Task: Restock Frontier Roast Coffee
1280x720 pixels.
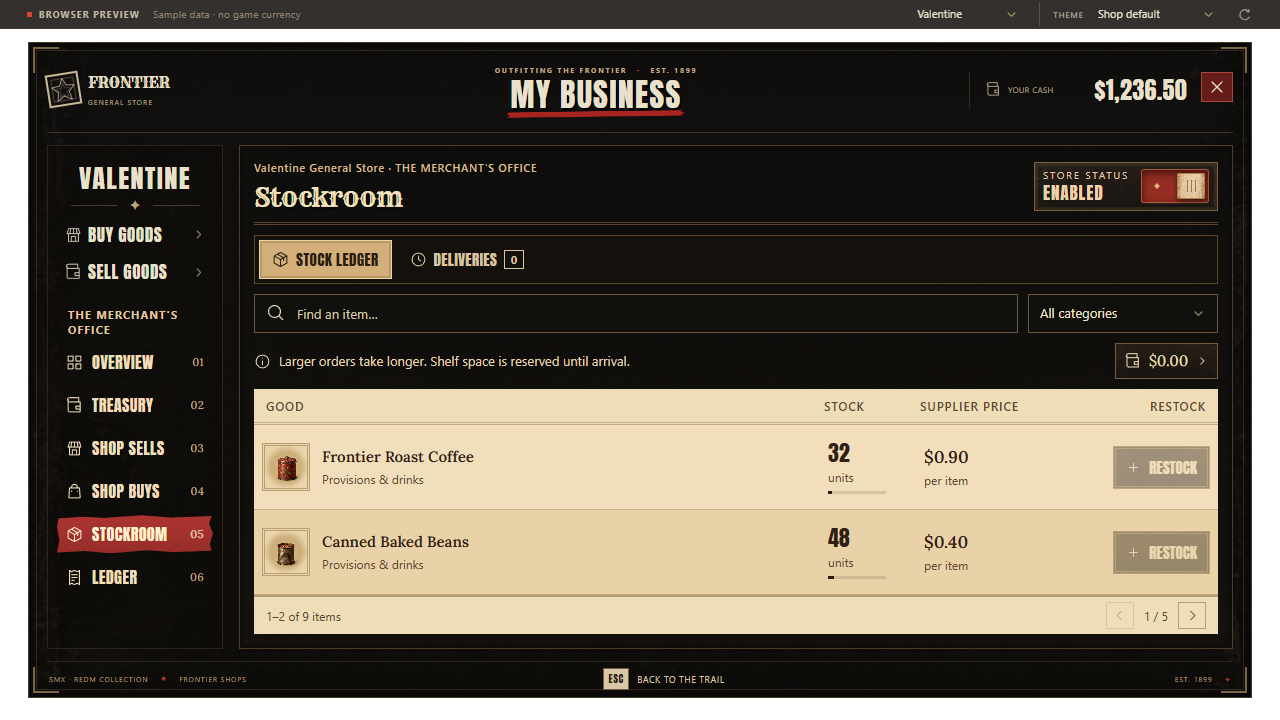Action: click(1161, 468)
